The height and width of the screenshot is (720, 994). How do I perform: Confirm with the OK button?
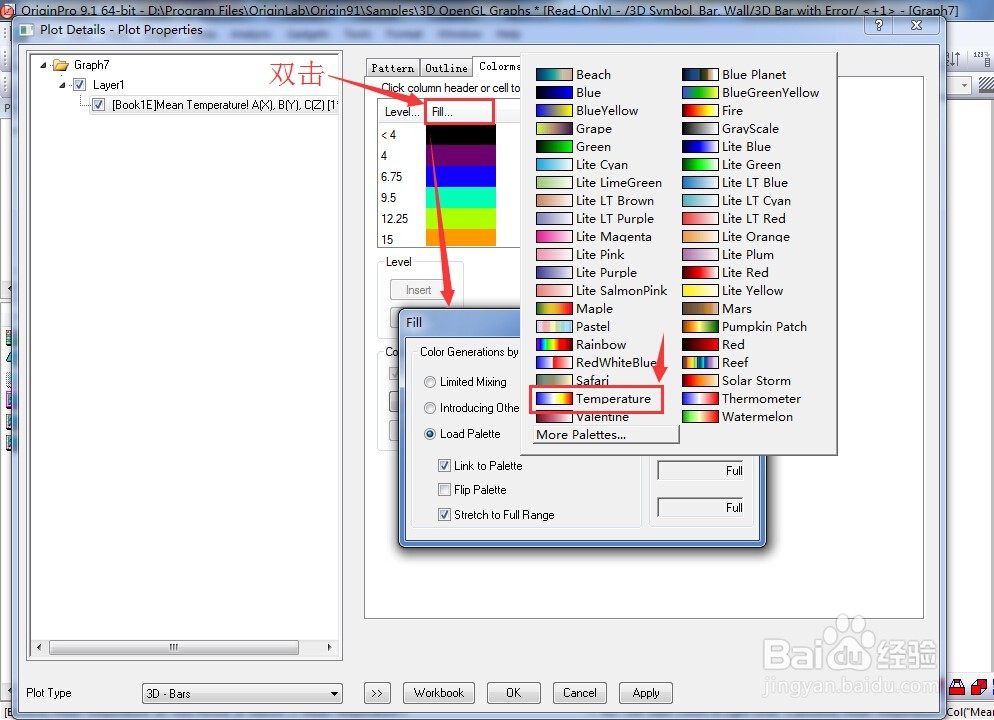[513, 693]
